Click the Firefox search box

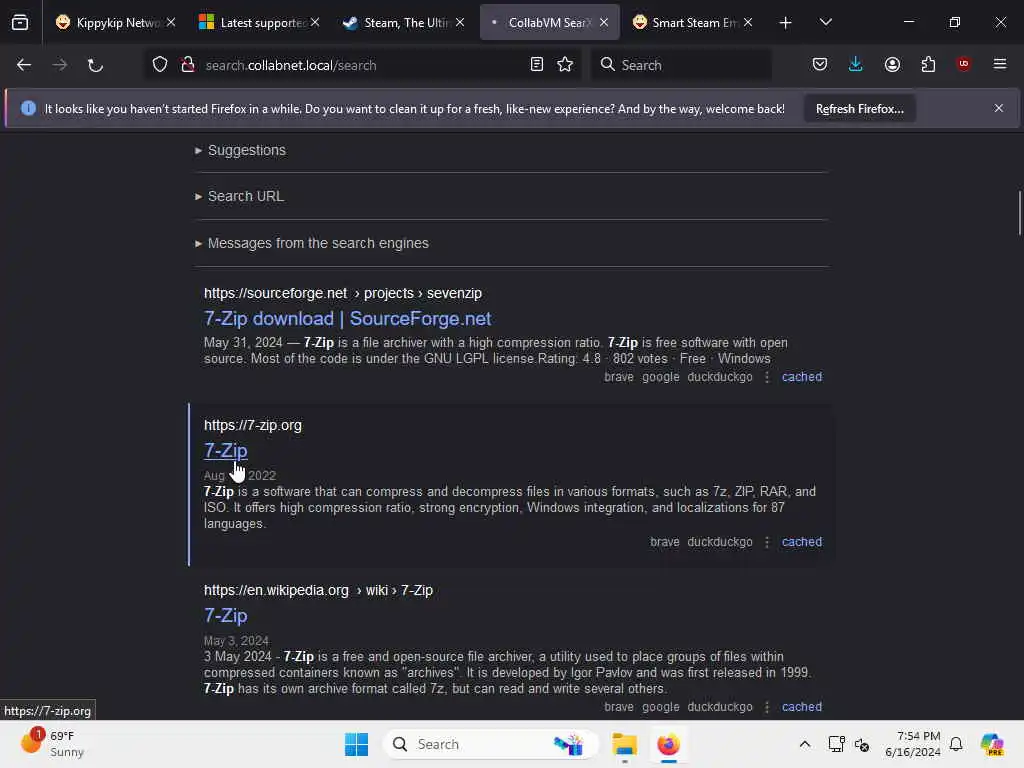pos(682,65)
